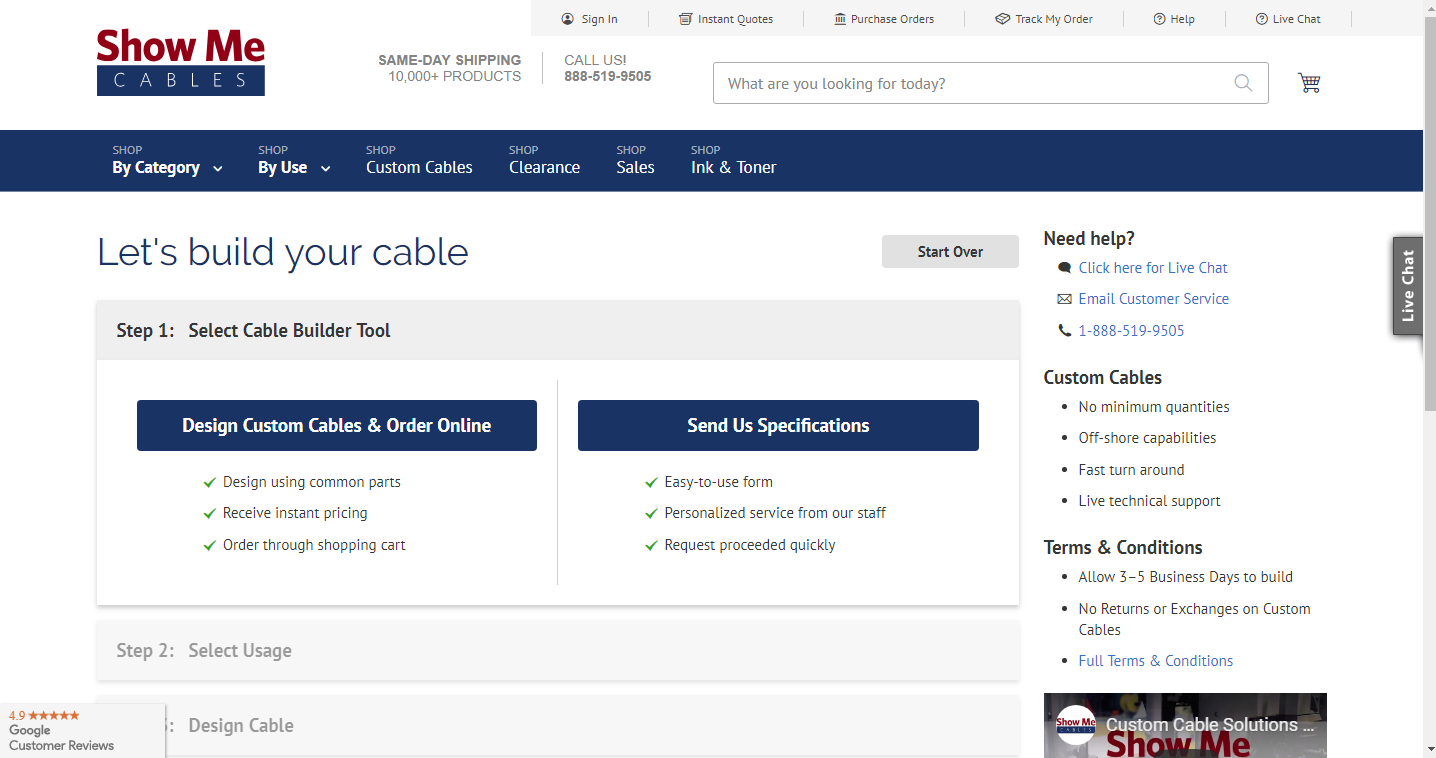This screenshot has height=758, width=1436.
Task: Click the 'No minimum quantities' bullet
Action: 1154,407
